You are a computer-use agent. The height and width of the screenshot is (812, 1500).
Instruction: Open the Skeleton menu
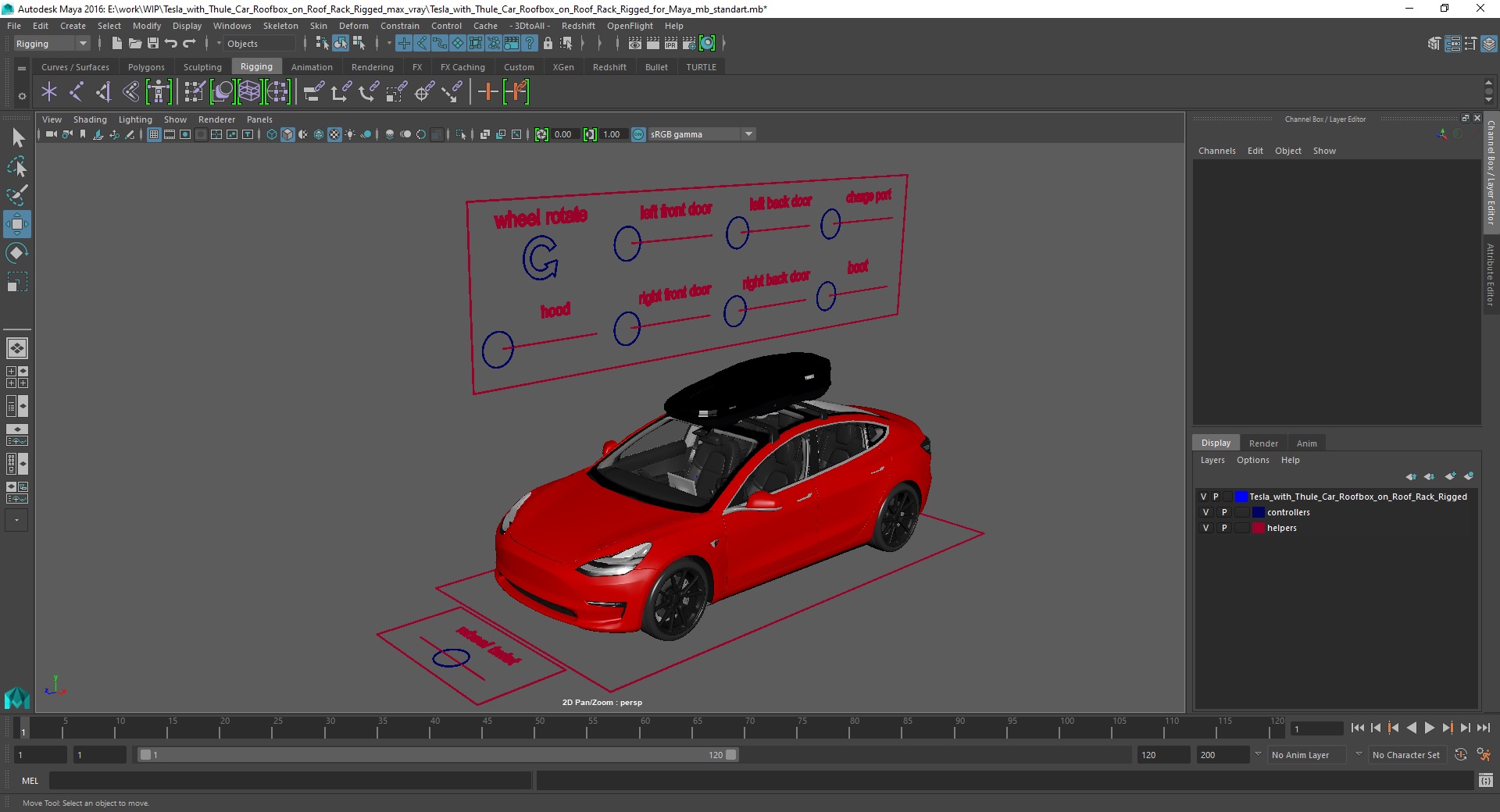(280, 26)
